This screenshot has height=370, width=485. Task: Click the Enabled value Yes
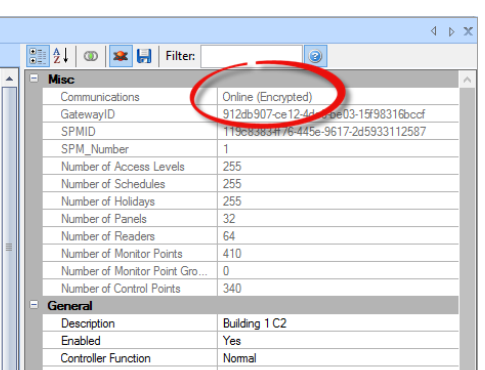point(232,341)
